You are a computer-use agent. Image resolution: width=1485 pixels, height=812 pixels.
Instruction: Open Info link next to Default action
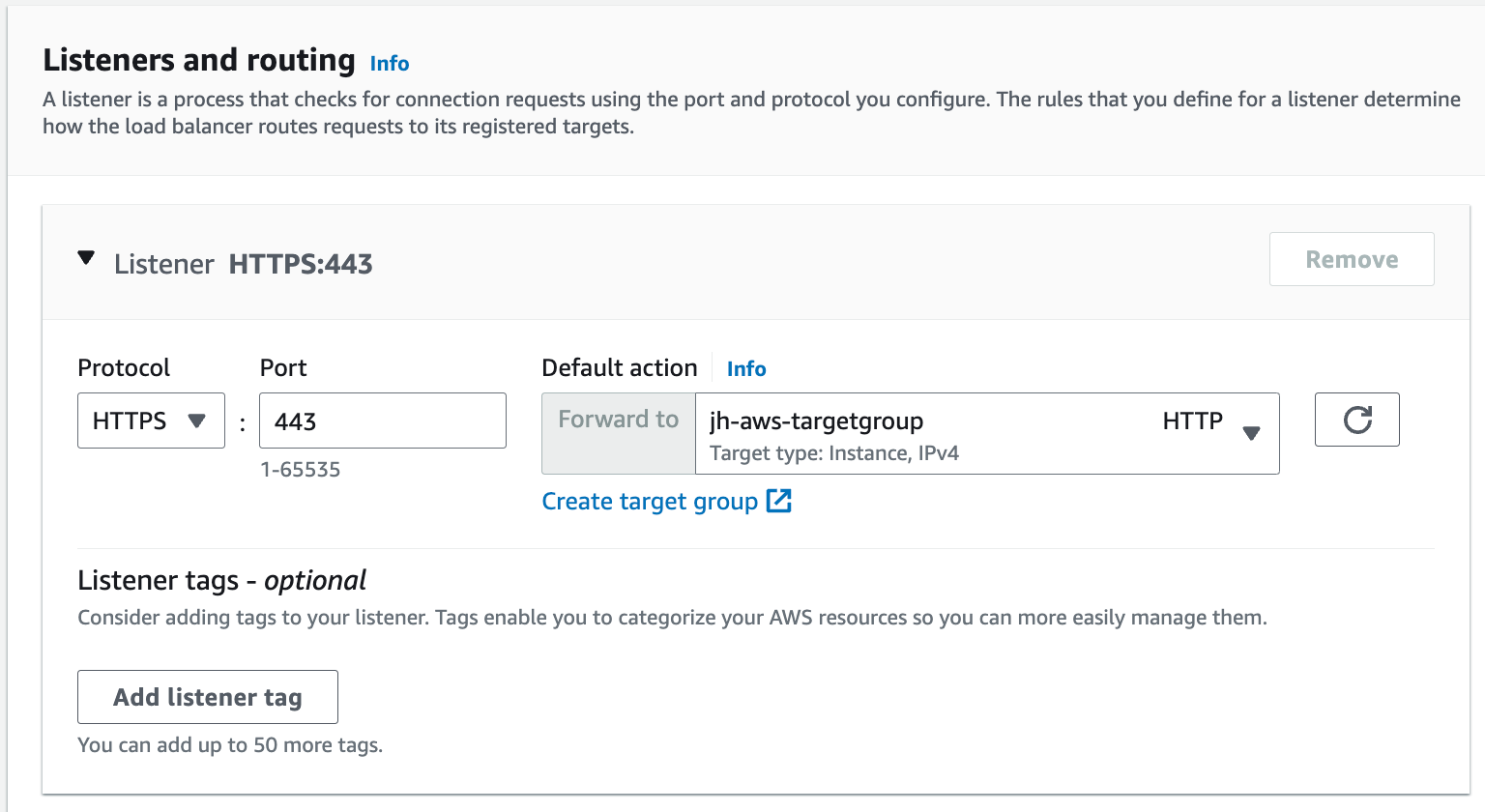click(745, 369)
